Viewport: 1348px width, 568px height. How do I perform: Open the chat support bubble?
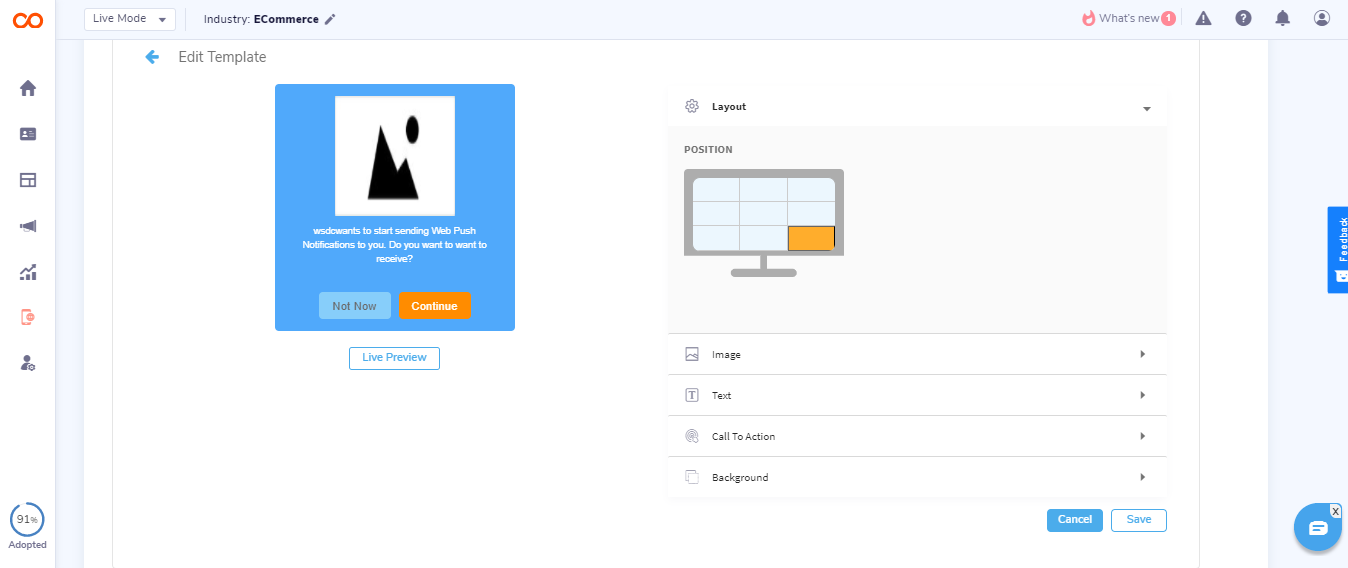1317,528
